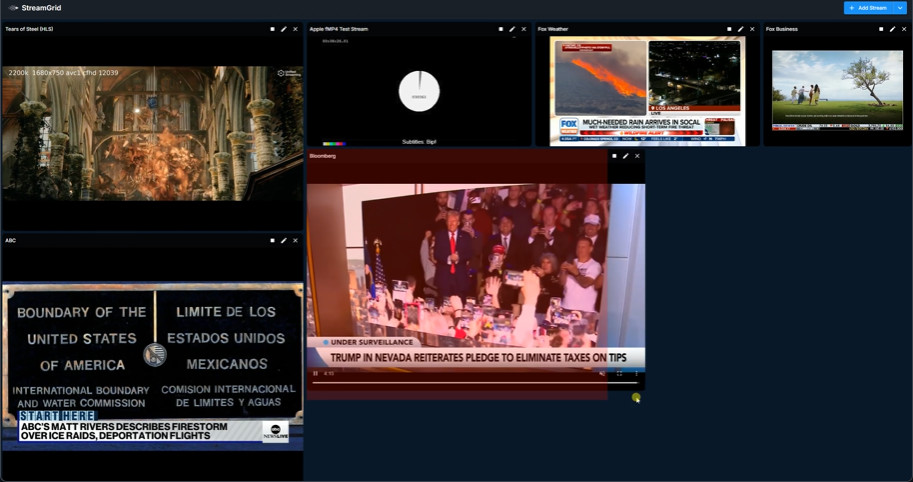This screenshot has height=482, width=913.
Task: Close the Fox Business tile
Action: click(x=904, y=29)
